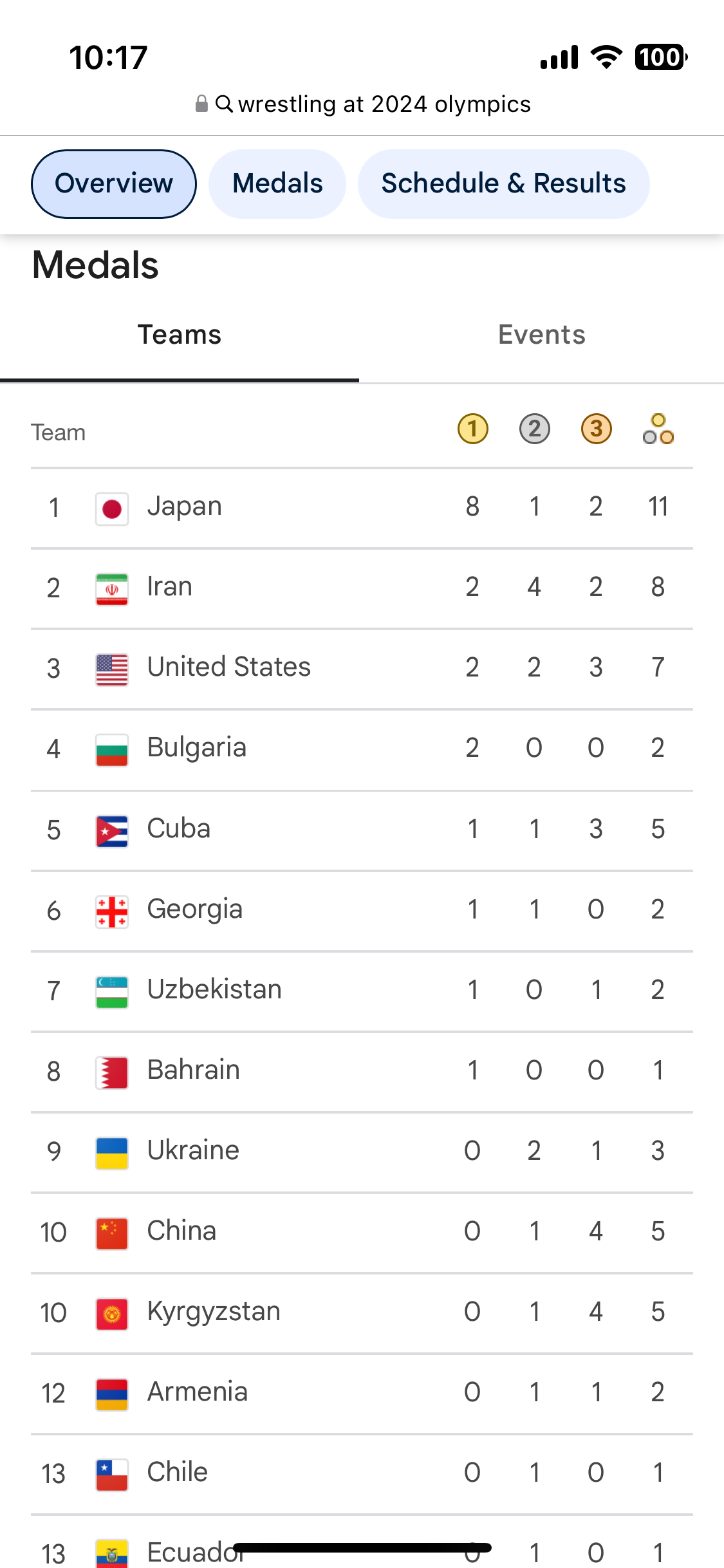Tap the bronze medal column icon

tap(596, 429)
